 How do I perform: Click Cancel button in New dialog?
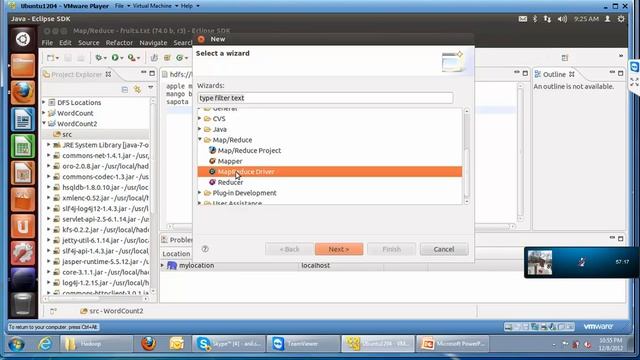(444, 249)
